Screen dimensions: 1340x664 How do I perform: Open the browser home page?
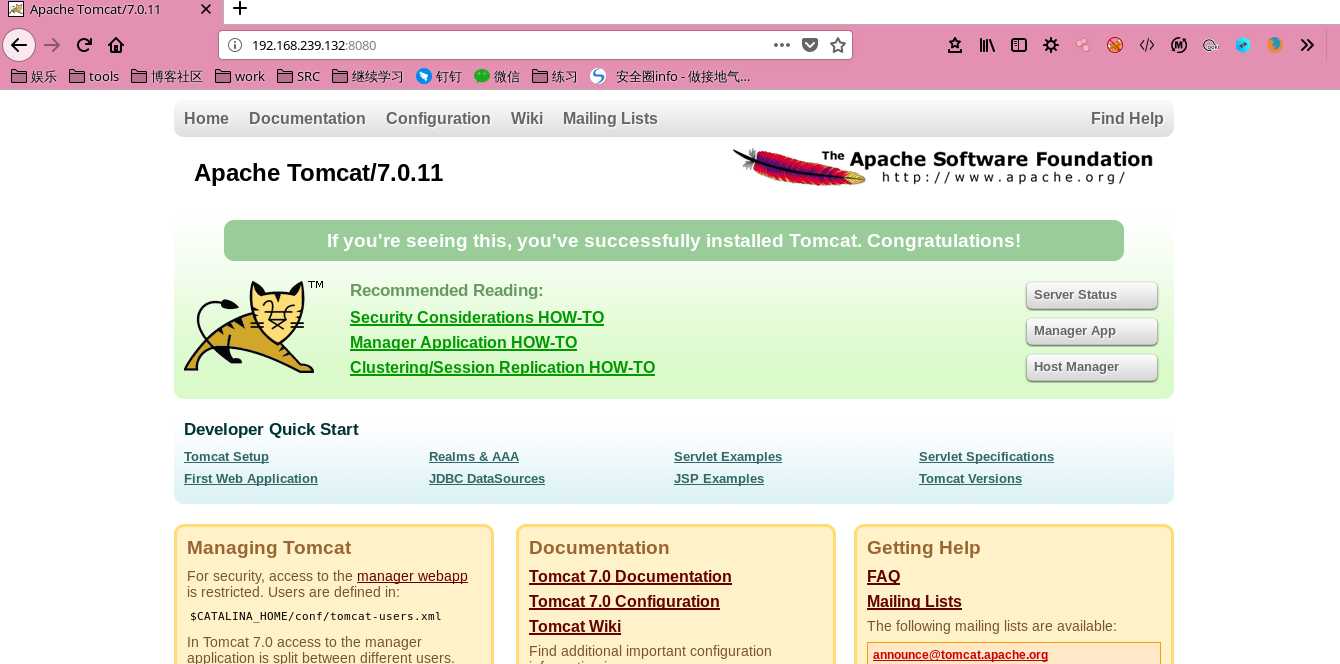point(116,45)
